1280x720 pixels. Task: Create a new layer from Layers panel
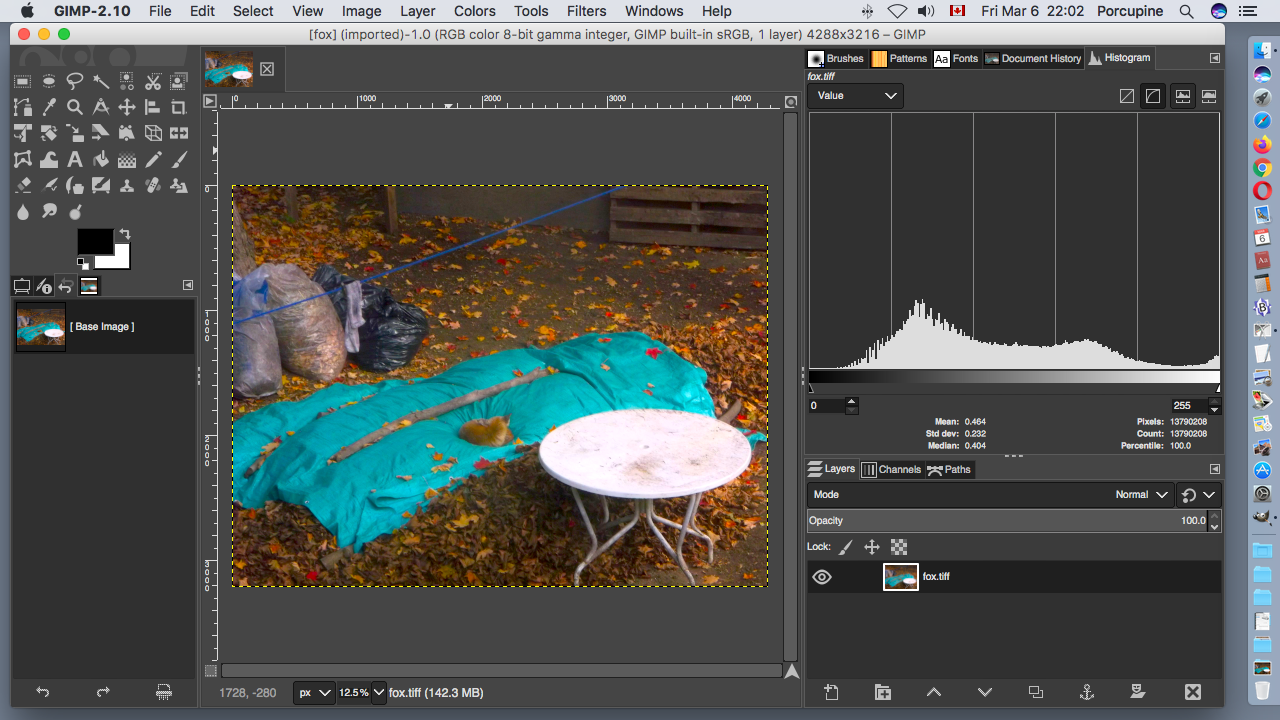[831, 692]
